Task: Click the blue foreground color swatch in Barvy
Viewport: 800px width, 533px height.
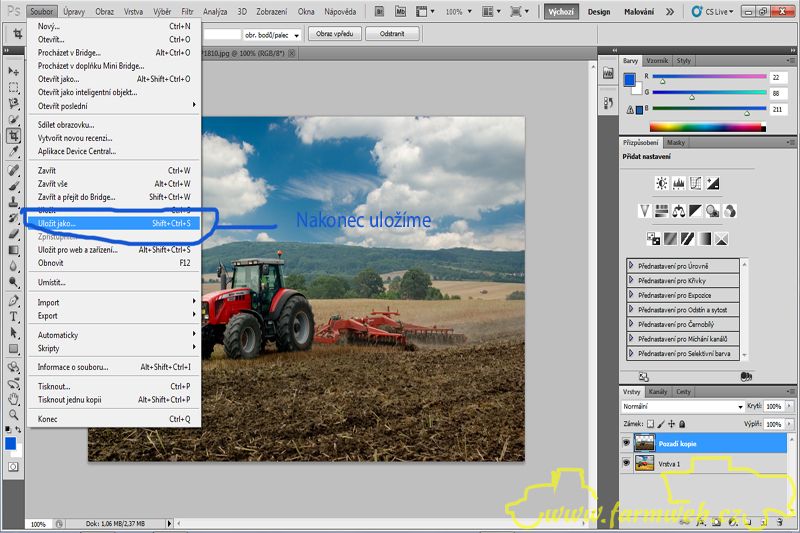Action: coord(628,80)
